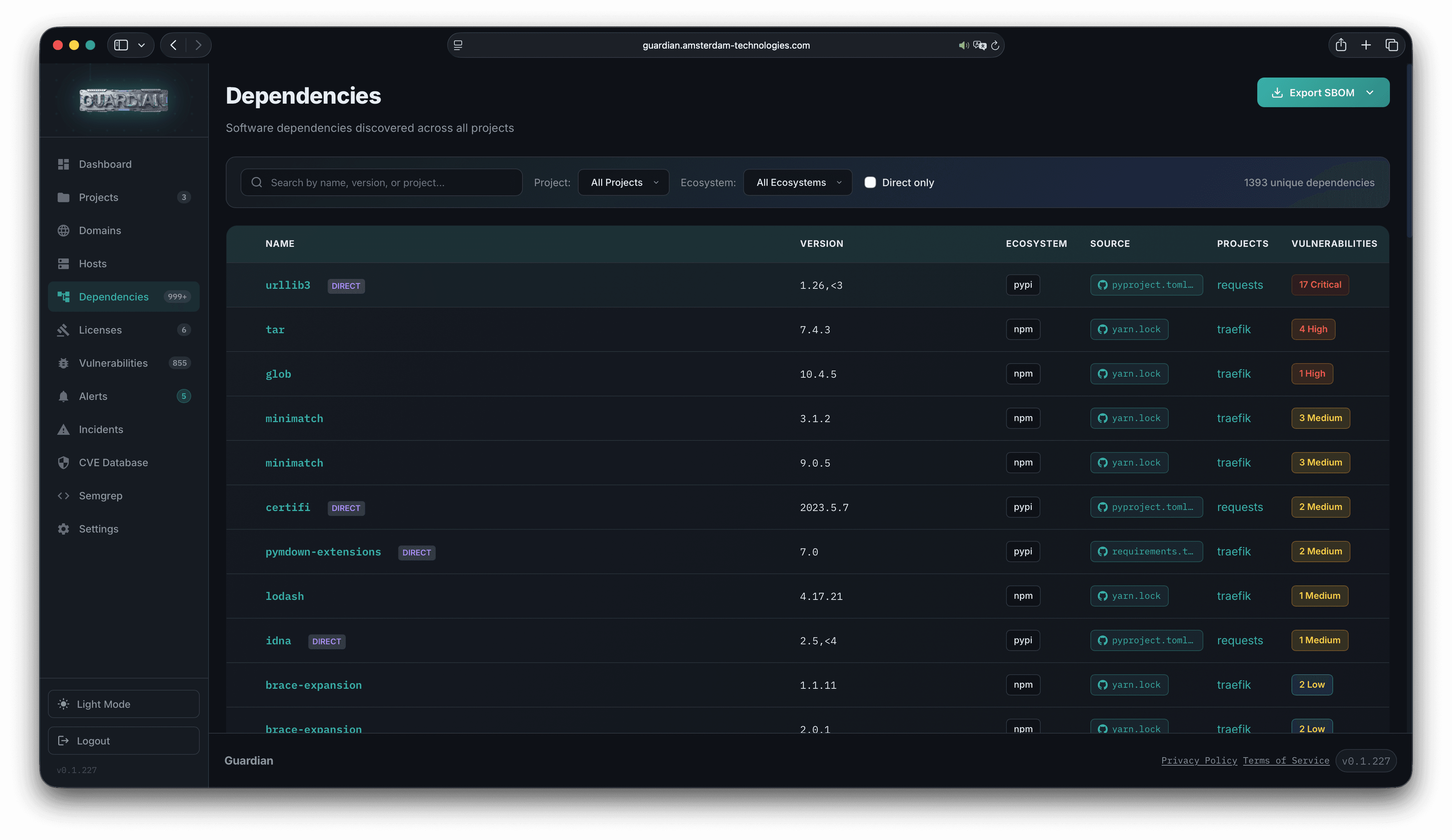Click the Logout button
The image size is (1452, 840).
pyautogui.click(x=123, y=740)
